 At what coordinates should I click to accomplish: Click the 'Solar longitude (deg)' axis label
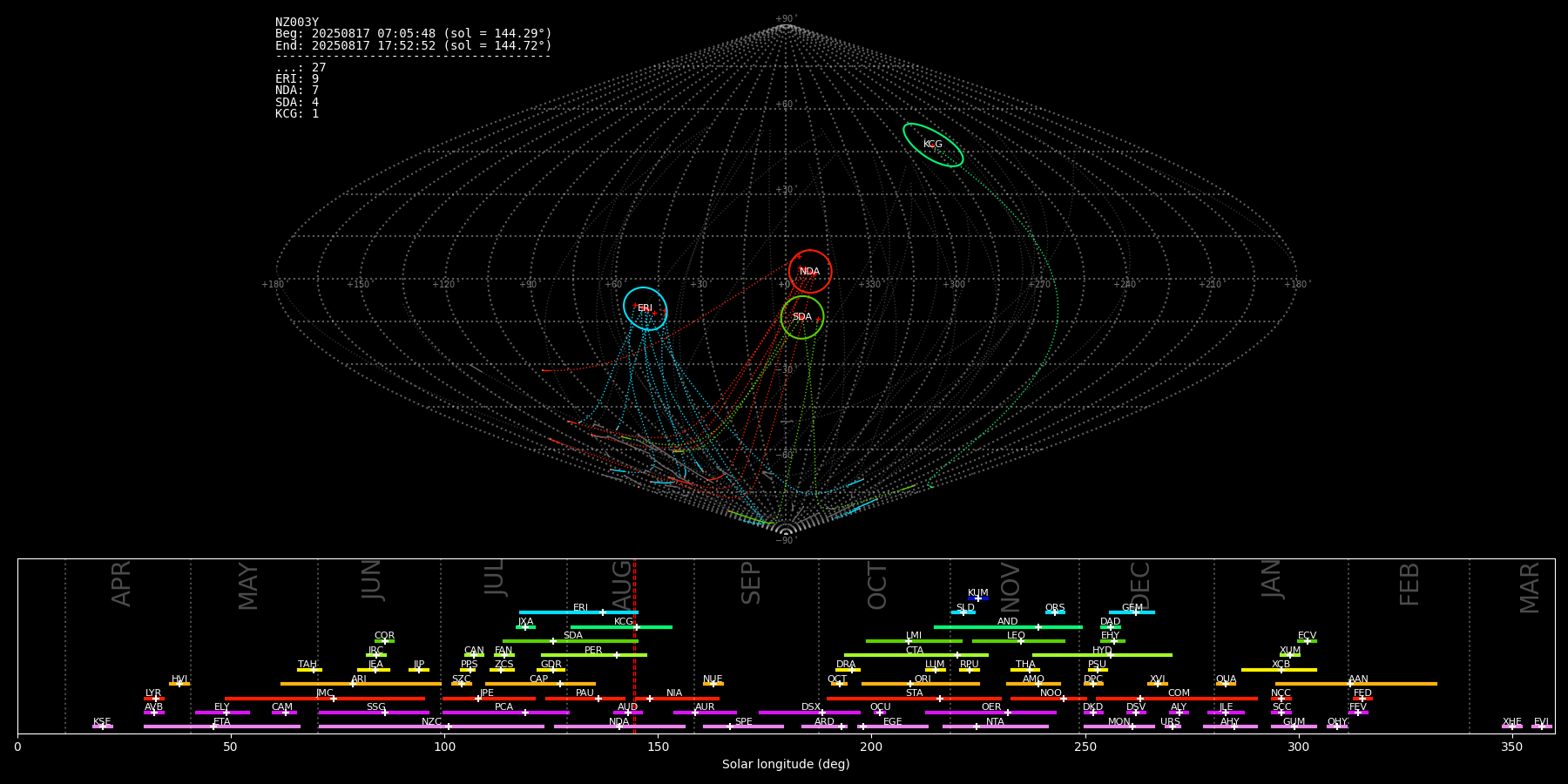[x=786, y=765]
